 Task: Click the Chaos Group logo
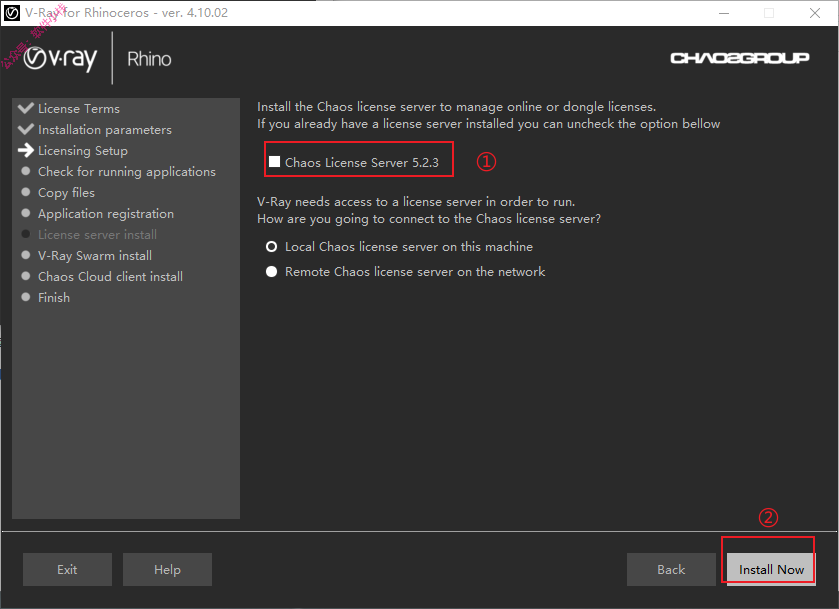(x=739, y=58)
